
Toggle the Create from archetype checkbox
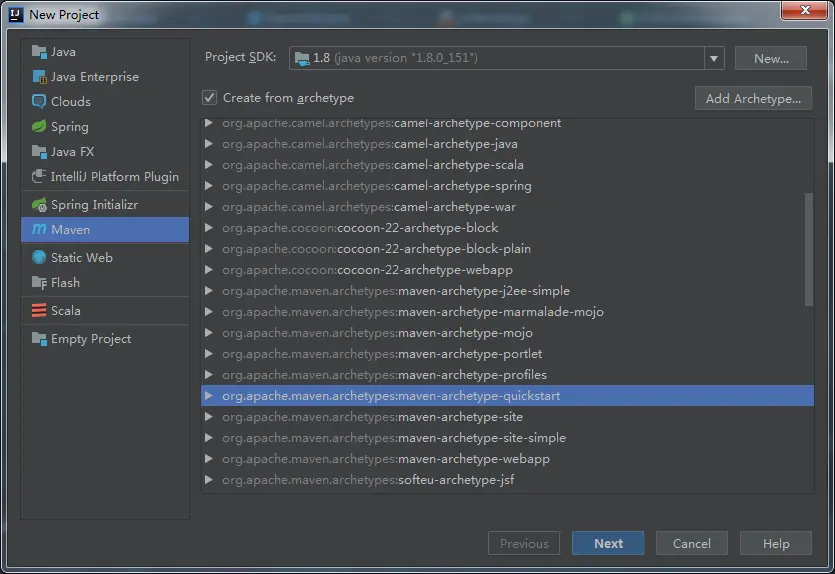click(209, 97)
